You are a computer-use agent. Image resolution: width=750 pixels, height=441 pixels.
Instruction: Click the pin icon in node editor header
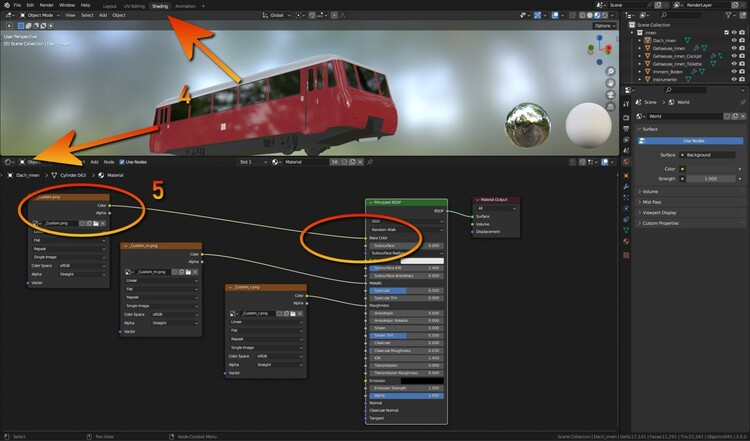point(371,161)
